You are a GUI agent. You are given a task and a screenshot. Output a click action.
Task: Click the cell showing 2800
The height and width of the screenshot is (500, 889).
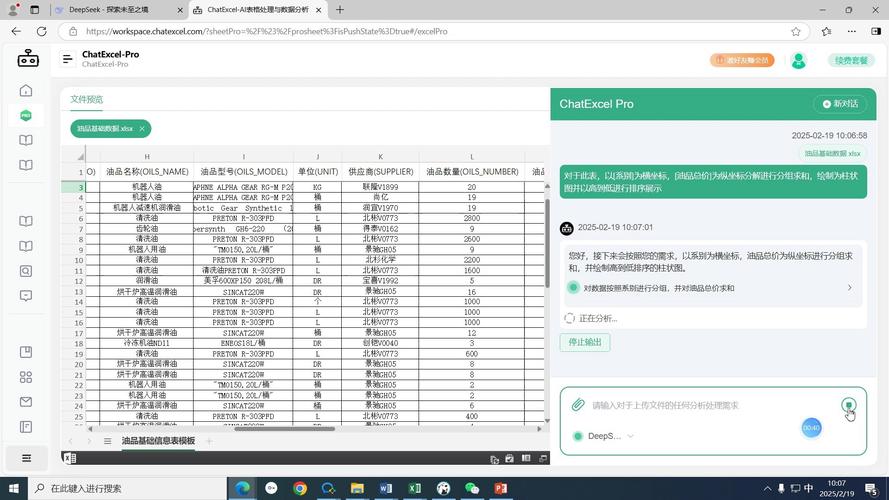pyautogui.click(x=472, y=218)
